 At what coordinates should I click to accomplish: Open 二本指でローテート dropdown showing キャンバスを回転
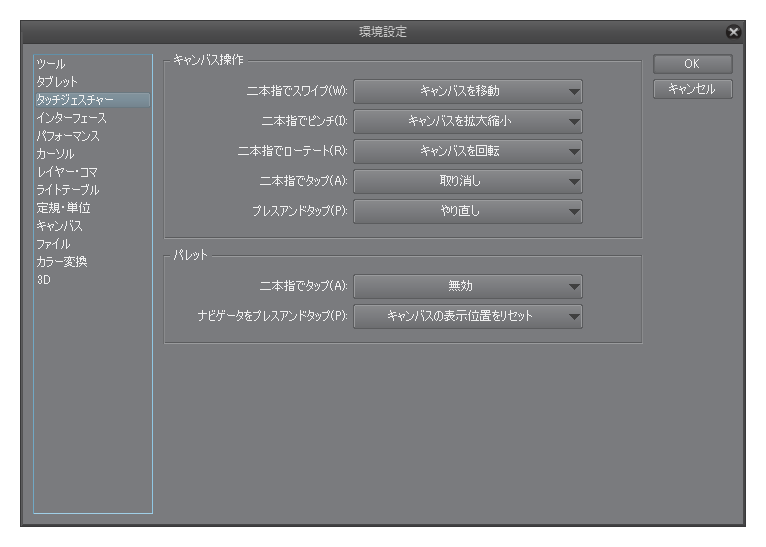tap(468, 151)
